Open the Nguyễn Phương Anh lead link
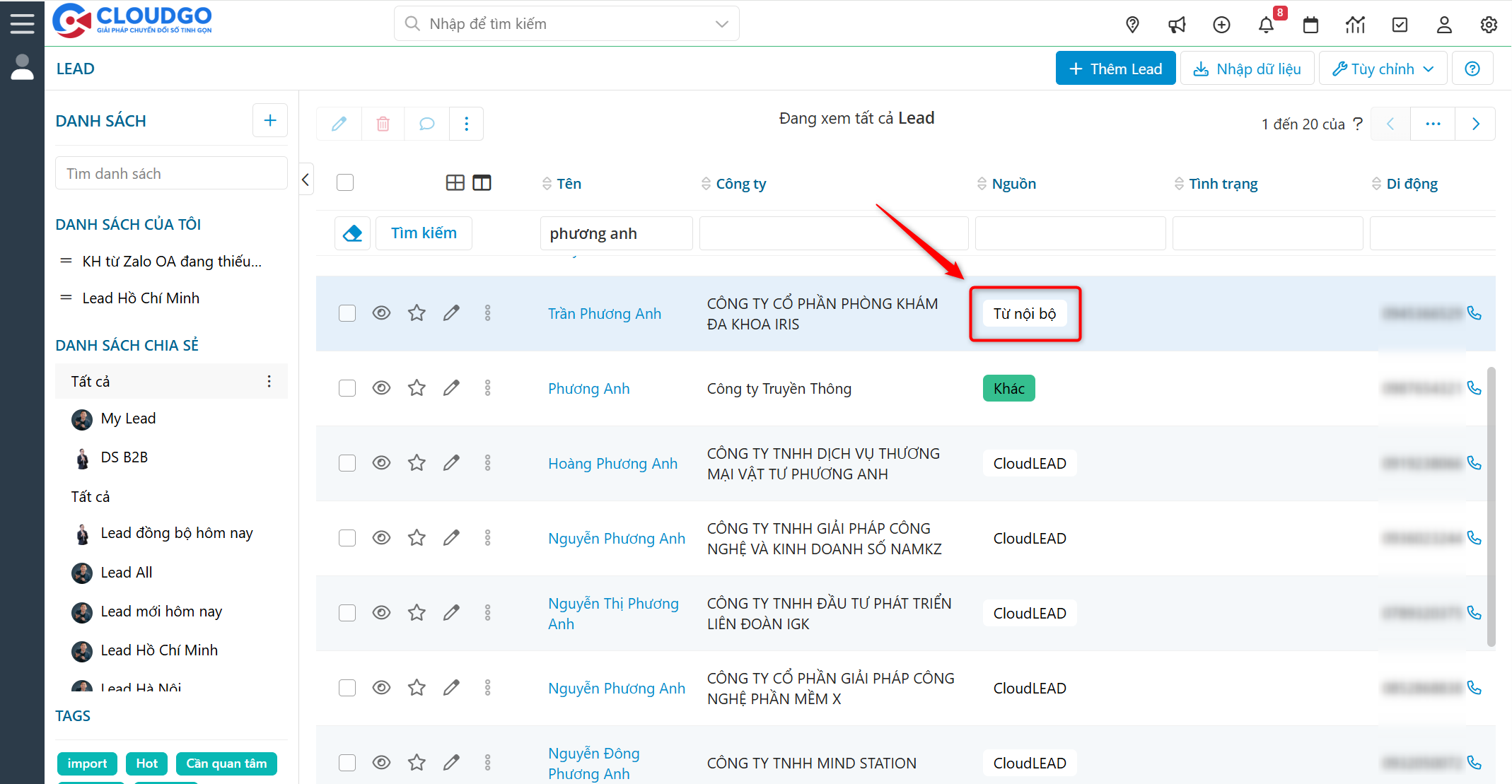Image resolution: width=1512 pixels, height=784 pixels. tap(616, 539)
